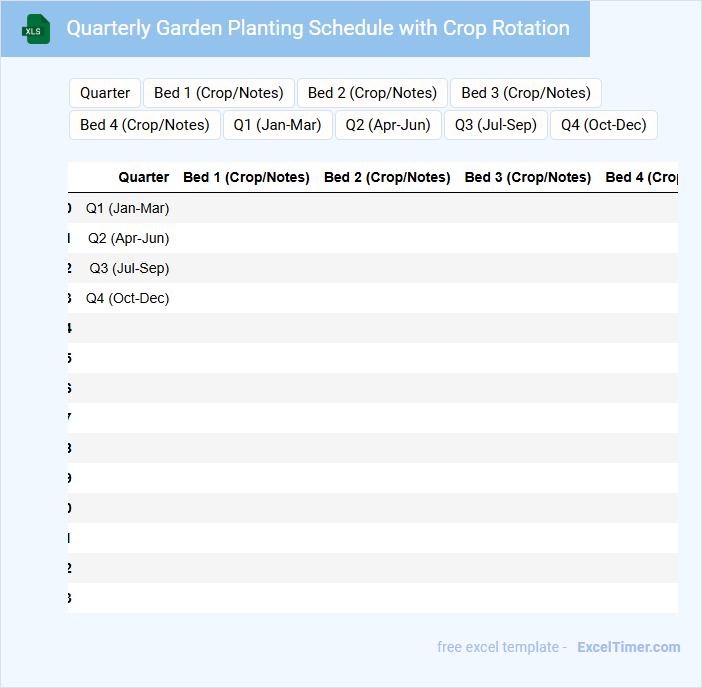Select the Q1 (Jan-Mar) table row cell
Image resolution: width=702 pixels, height=688 pixels.
tap(128, 208)
